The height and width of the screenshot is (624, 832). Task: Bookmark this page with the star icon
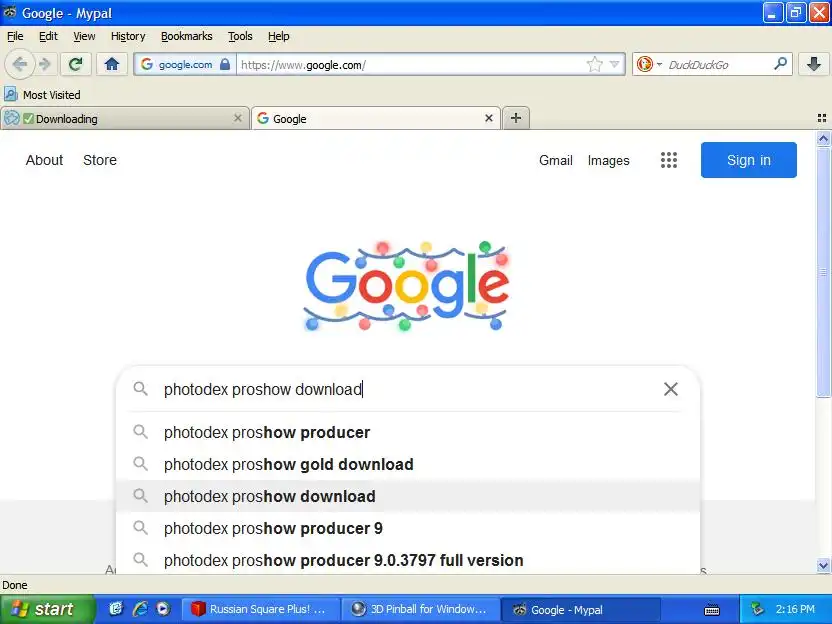[594, 65]
